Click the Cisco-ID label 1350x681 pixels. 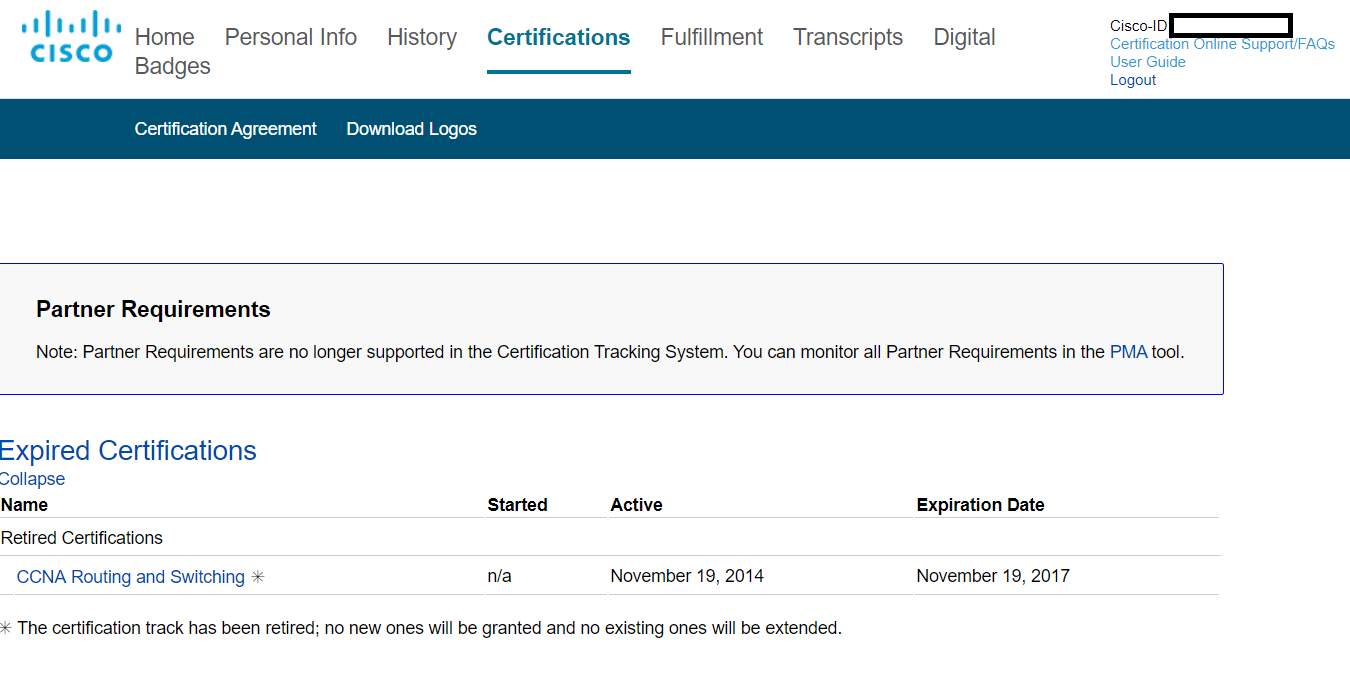1138,26
